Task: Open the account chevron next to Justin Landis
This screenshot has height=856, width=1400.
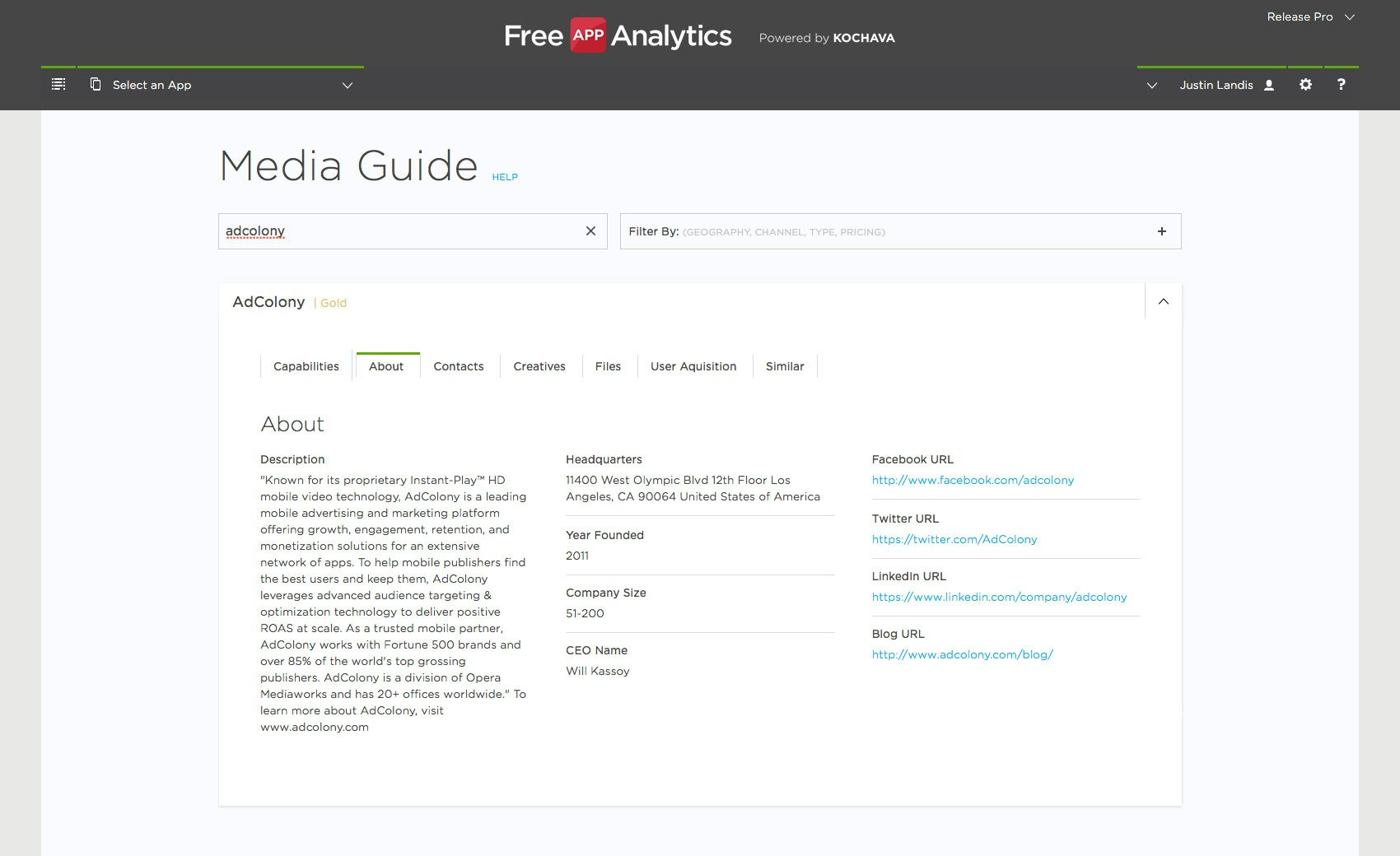Action: 1151,85
